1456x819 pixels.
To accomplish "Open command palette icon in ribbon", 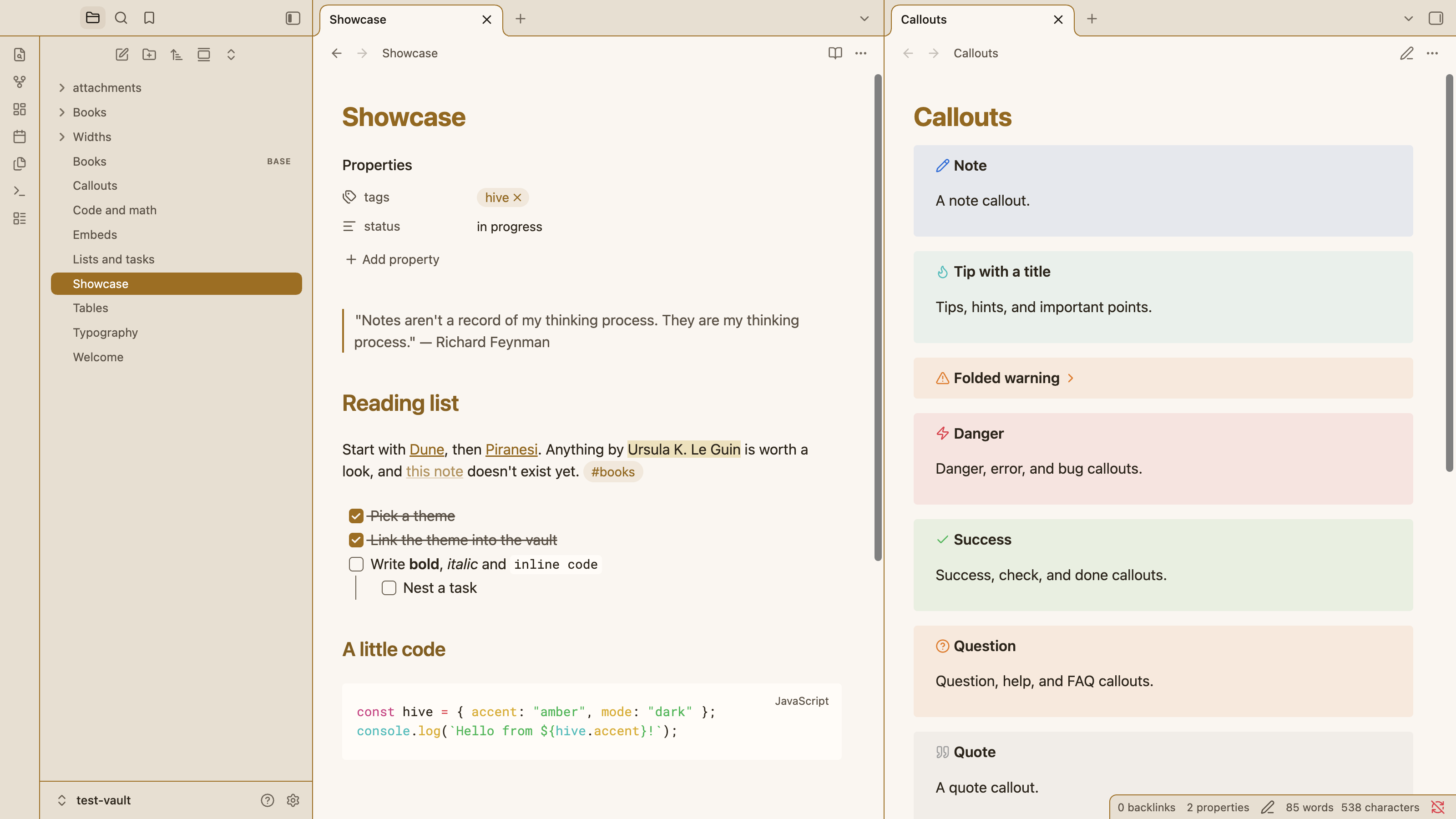I will coord(20,191).
